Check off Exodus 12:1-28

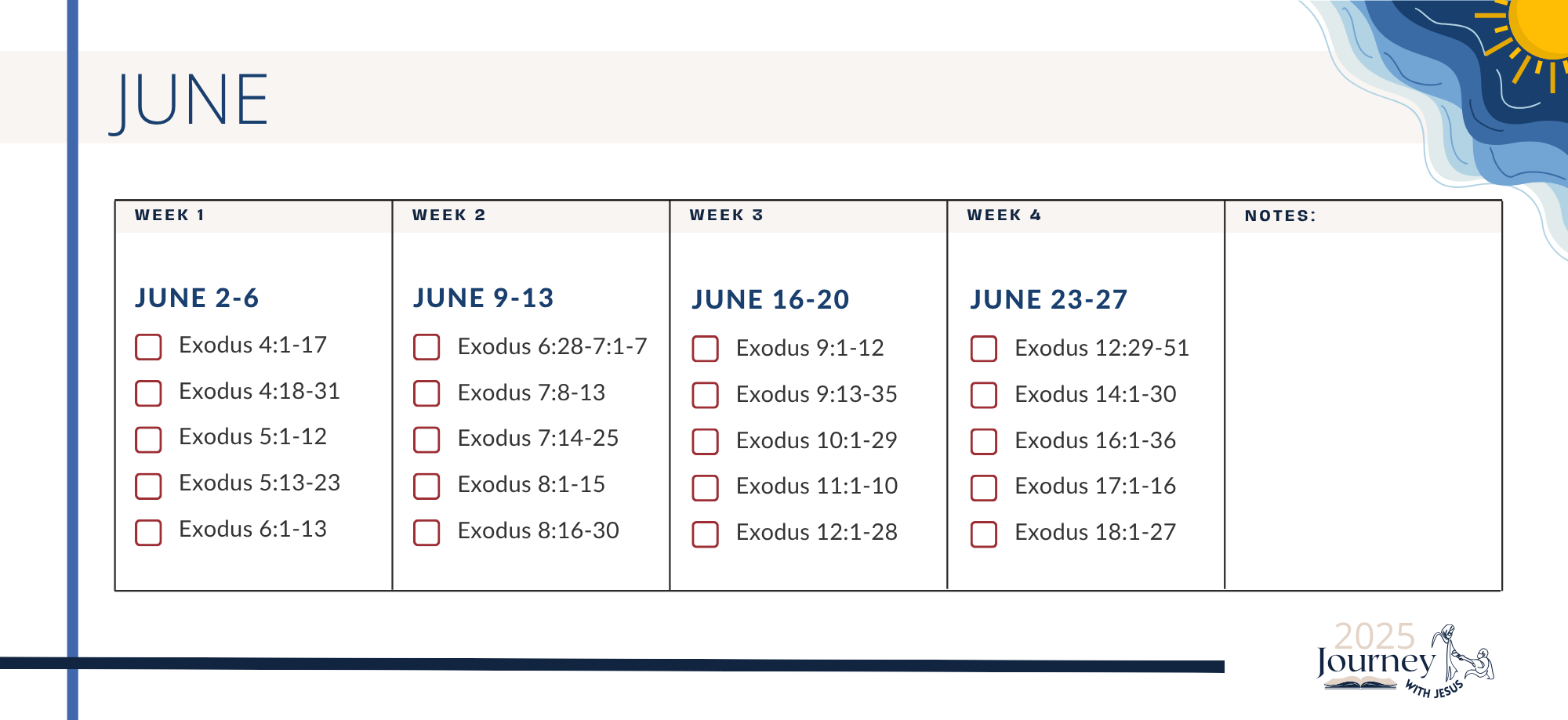click(x=705, y=534)
